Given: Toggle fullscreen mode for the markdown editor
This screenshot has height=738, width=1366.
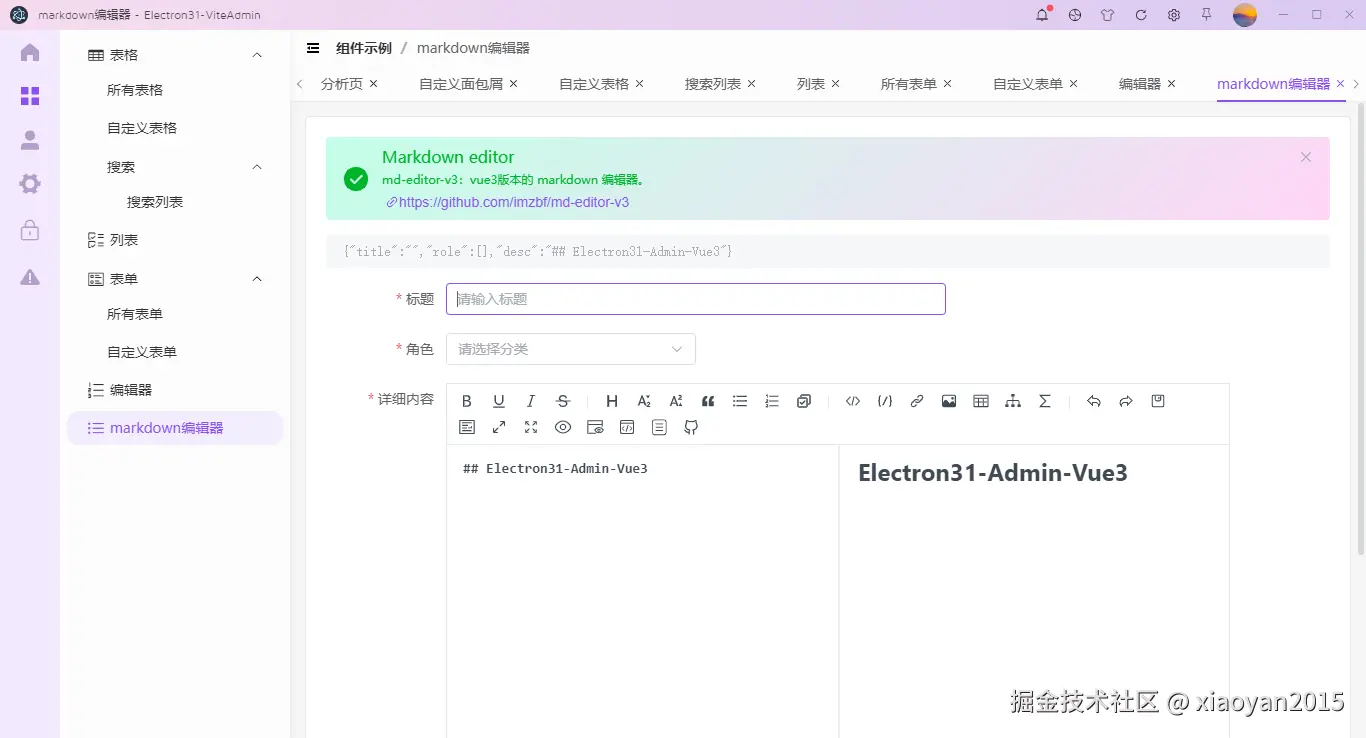Looking at the screenshot, I should [530, 427].
